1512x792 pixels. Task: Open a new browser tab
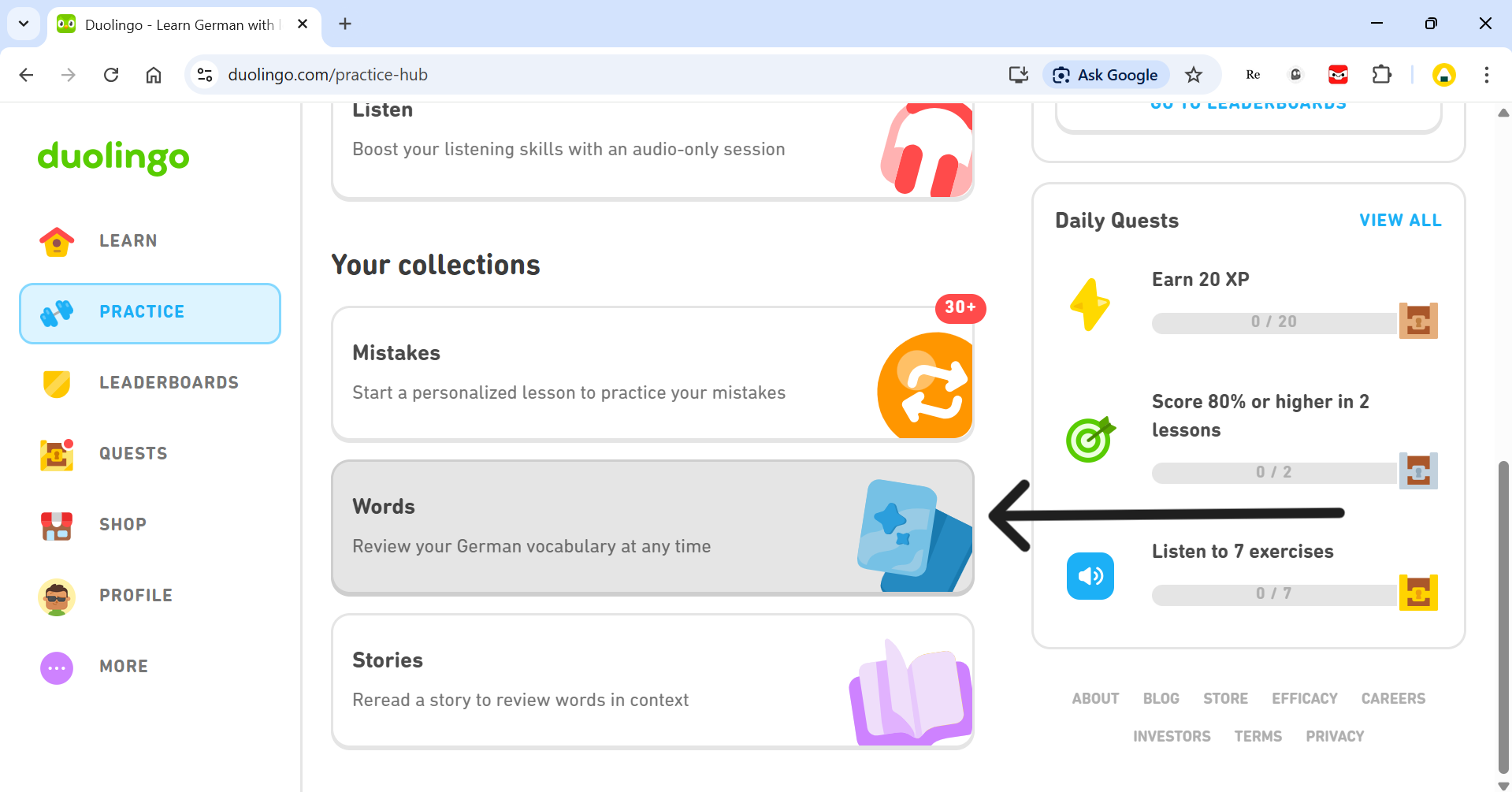(345, 24)
